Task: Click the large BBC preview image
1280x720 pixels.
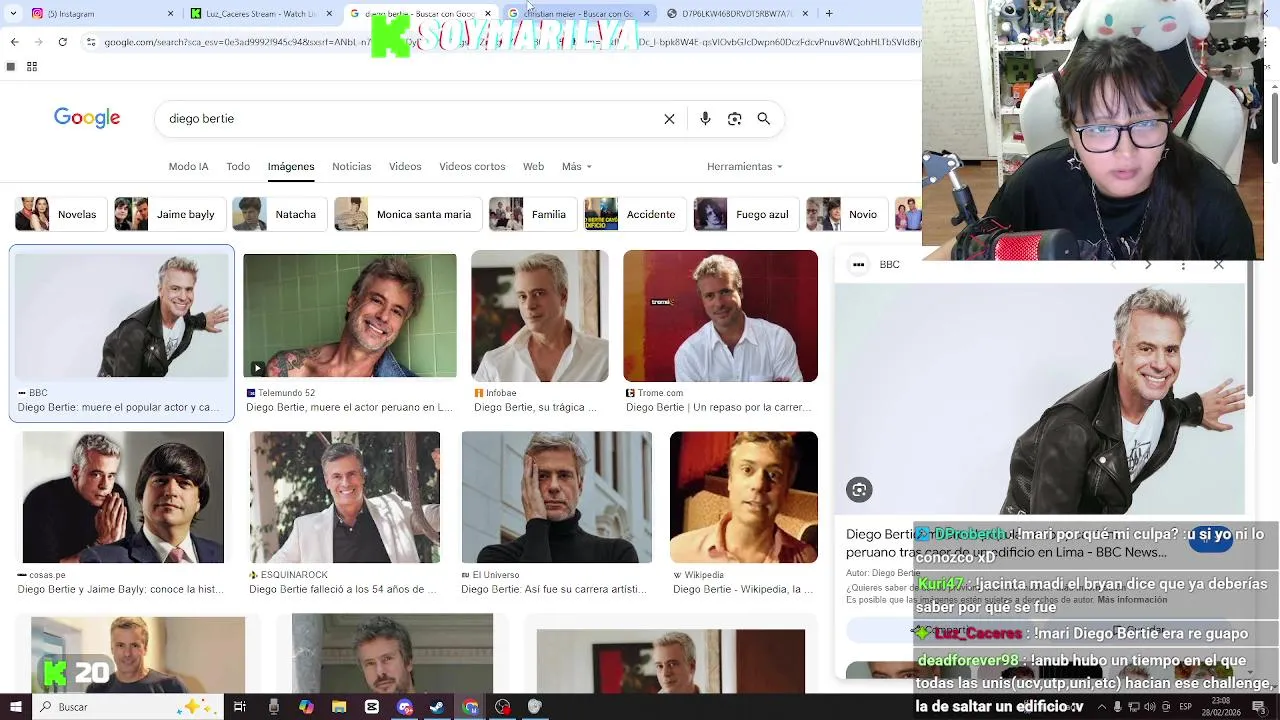Action: (1040, 399)
